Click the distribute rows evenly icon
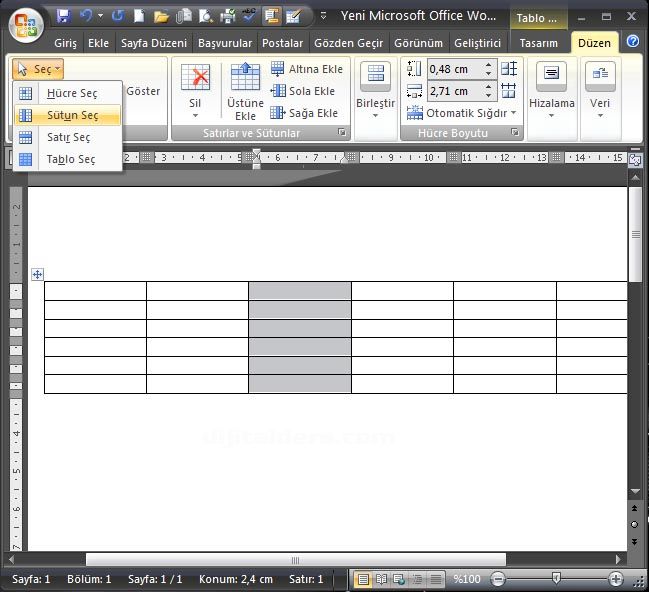This screenshot has width=649, height=592. 509,68
